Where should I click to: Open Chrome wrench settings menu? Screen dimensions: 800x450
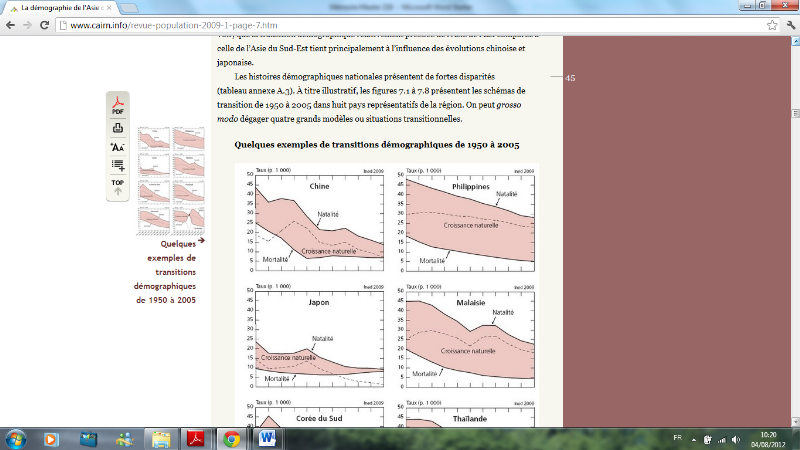pyautogui.click(x=791, y=25)
